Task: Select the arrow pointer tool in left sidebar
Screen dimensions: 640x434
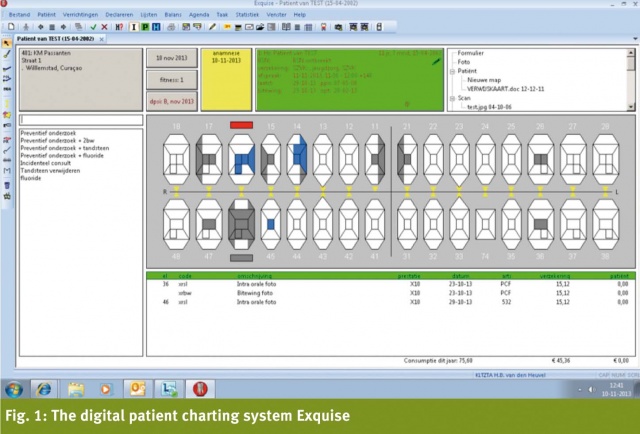Action: pyautogui.click(x=7, y=43)
